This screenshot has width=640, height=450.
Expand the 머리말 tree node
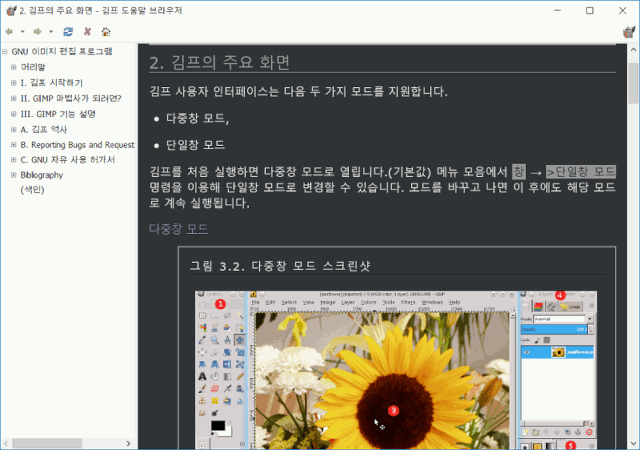[14, 67]
